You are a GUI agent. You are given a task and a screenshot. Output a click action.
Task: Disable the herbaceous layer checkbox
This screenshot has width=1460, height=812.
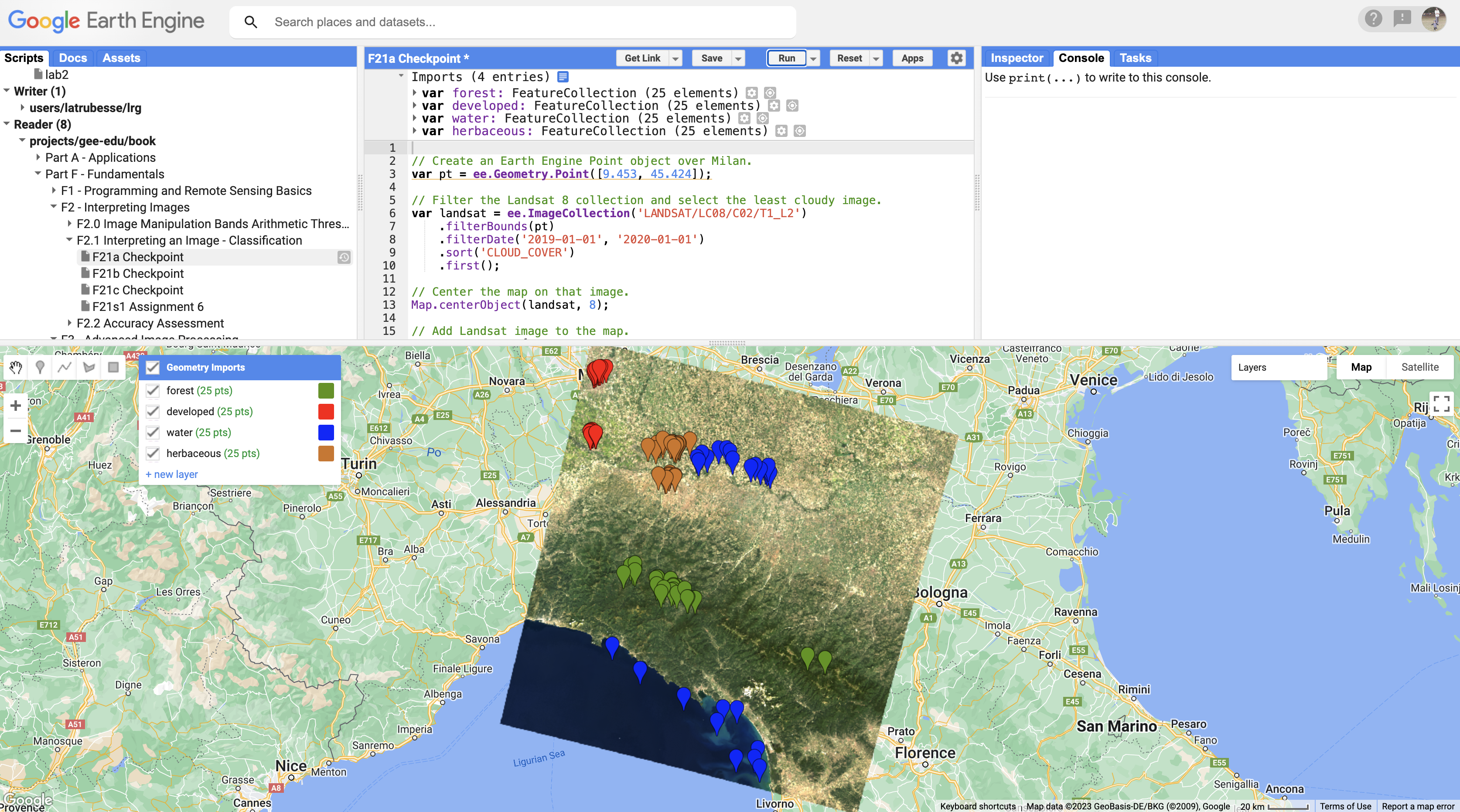click(x=153, y=453)
